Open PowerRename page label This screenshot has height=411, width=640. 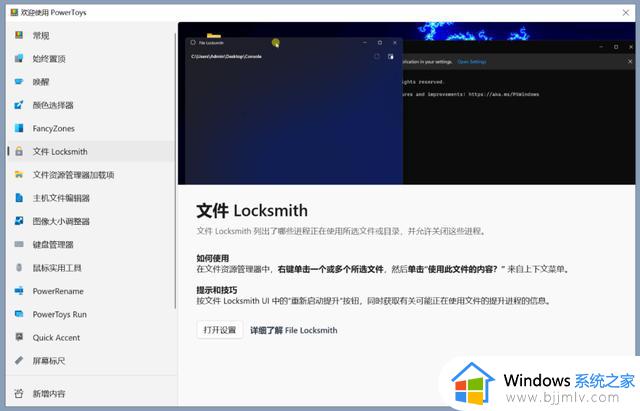58,291
